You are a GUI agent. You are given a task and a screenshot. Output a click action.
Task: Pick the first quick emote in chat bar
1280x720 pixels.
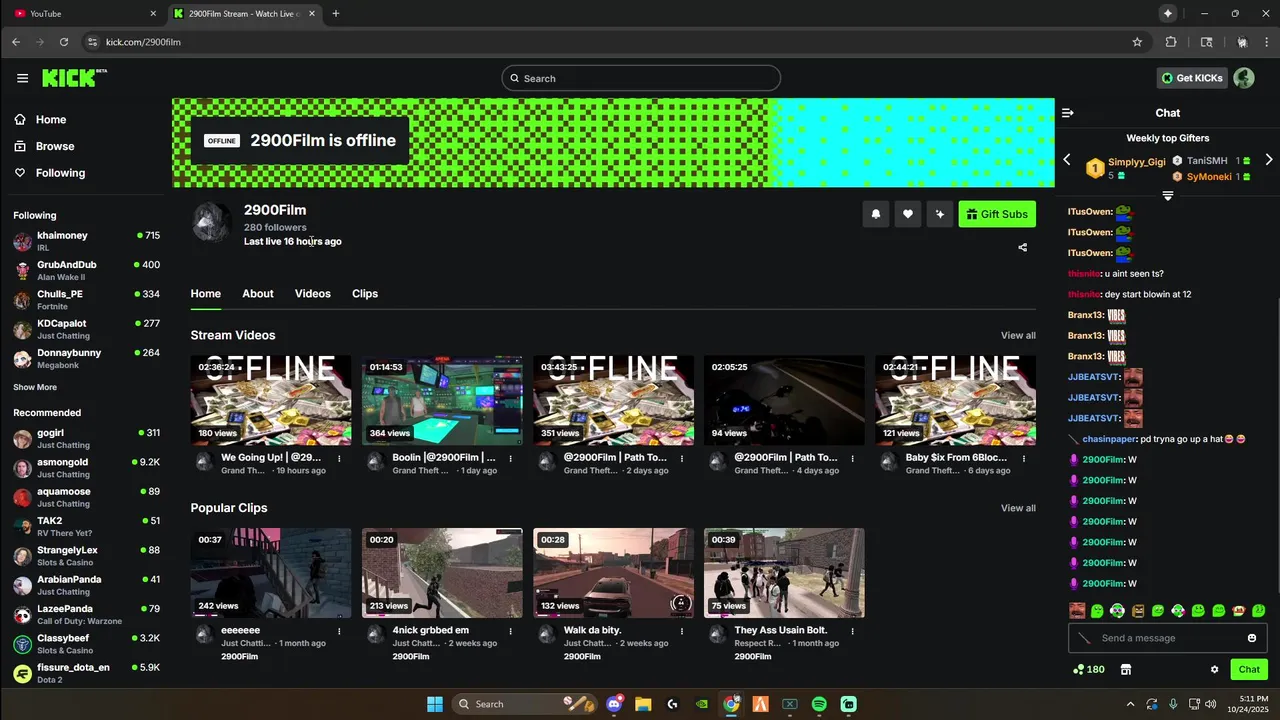tap(1077, 611)
